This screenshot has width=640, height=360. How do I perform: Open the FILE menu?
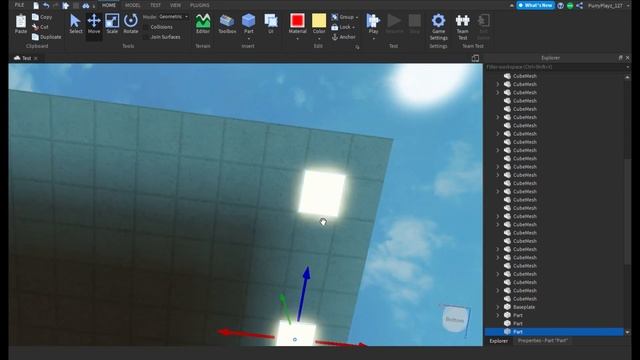point(19,5)
